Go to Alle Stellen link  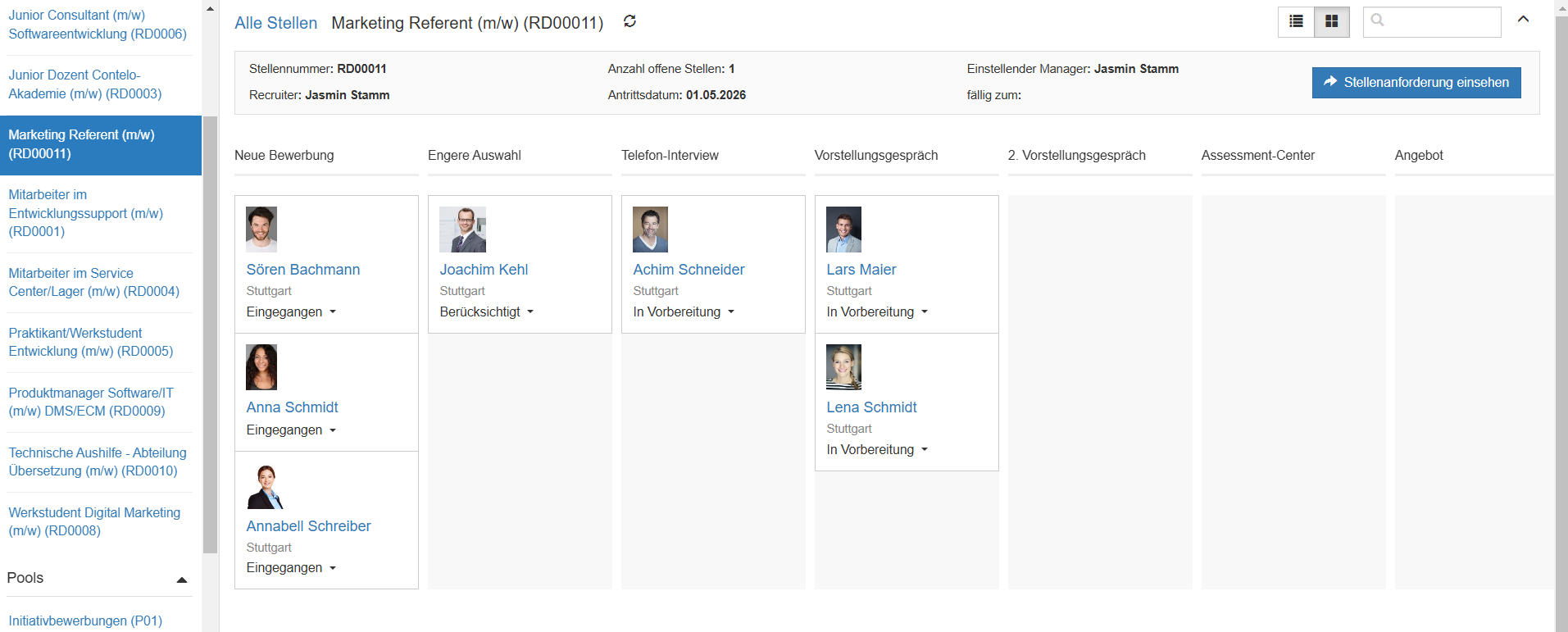tap(275, 23)
